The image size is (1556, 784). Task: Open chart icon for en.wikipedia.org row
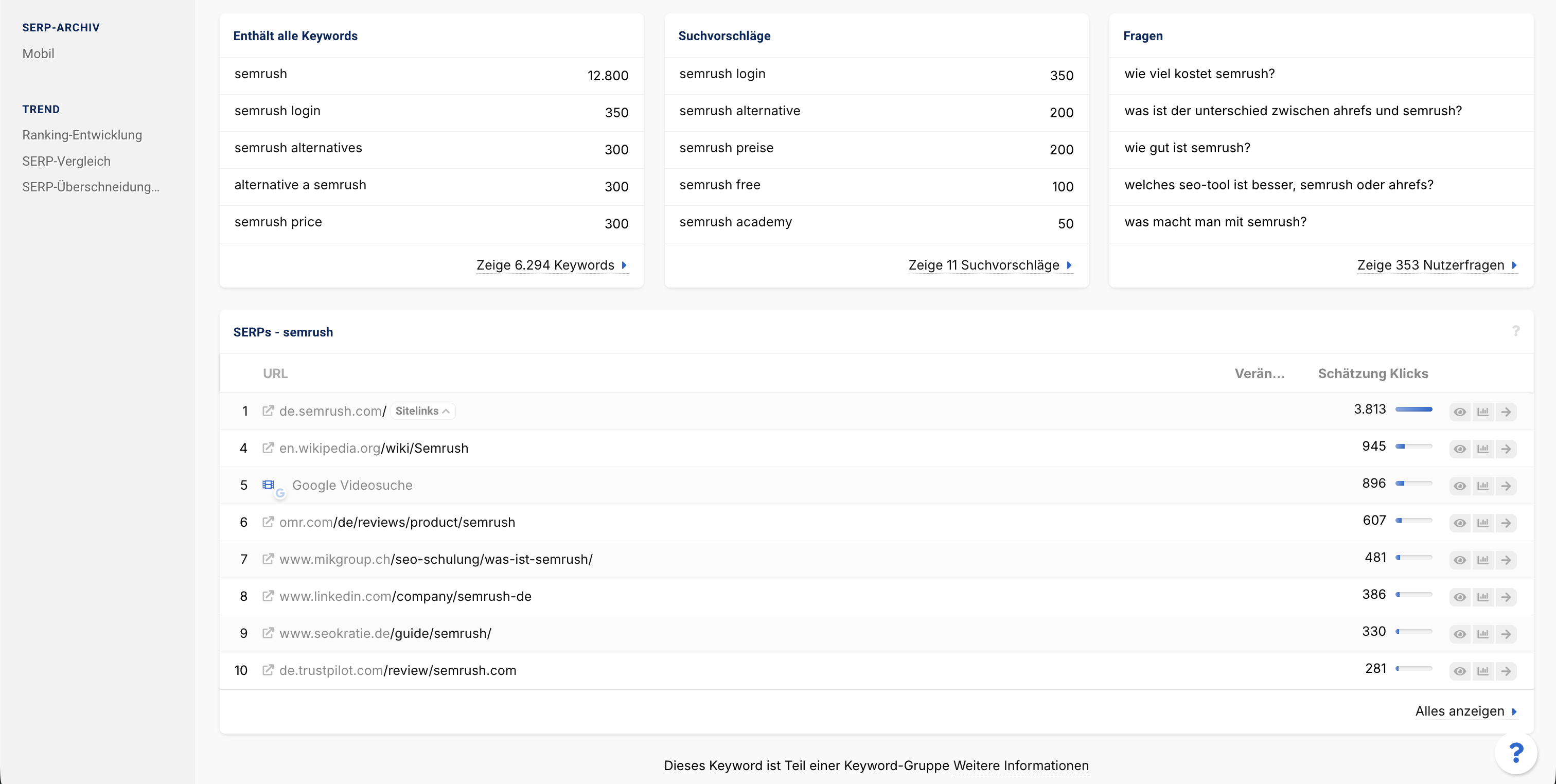pos(1483,449)
